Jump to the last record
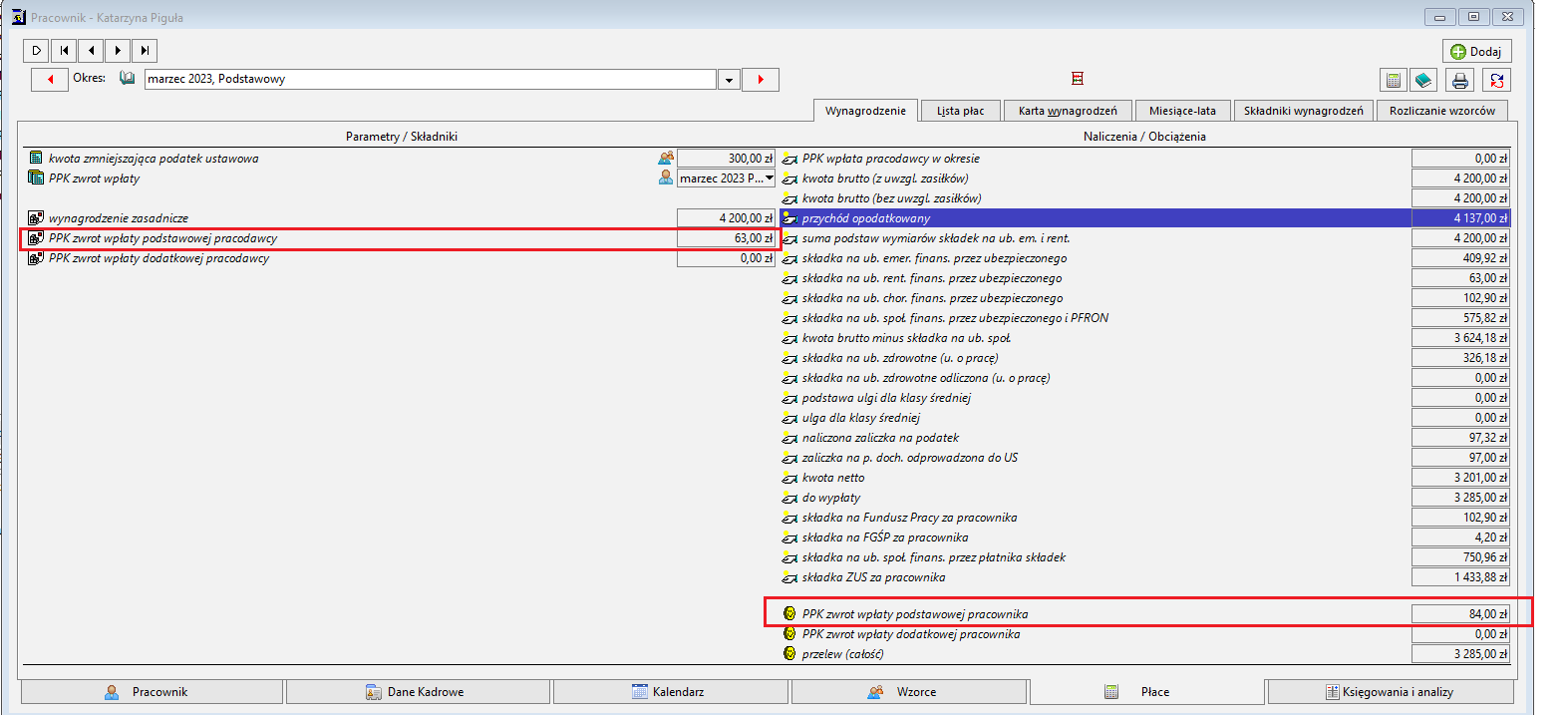The height and width of the screenshot is (717, 1568). click(x=145, y=50)
